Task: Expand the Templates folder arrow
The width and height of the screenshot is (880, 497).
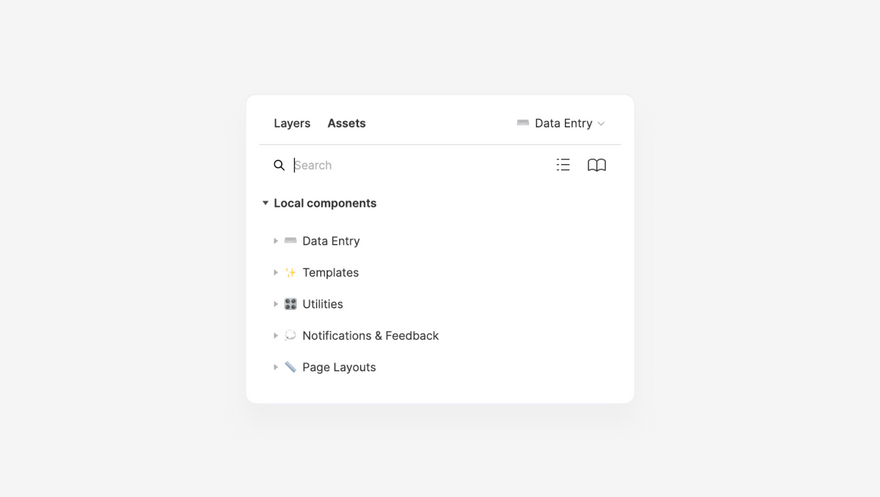Action: point(276,273)
